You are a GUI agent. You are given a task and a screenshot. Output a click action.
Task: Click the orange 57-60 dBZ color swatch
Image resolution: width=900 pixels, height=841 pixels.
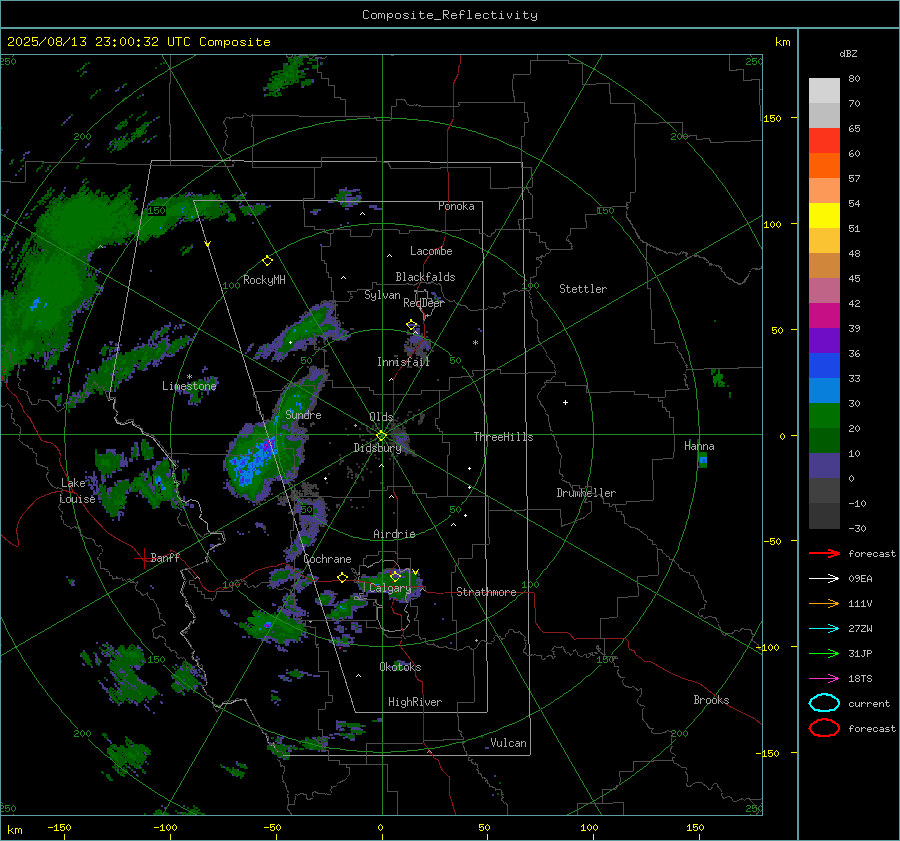tap(824, 166)
